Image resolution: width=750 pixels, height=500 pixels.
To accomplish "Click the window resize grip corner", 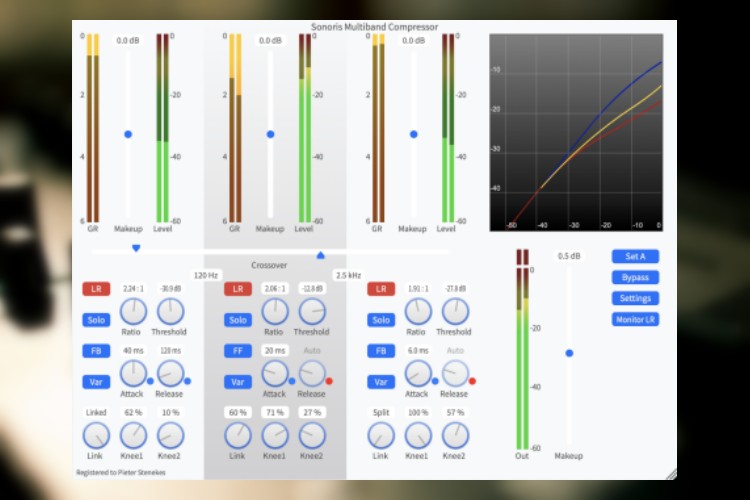I will pos(672,474).
